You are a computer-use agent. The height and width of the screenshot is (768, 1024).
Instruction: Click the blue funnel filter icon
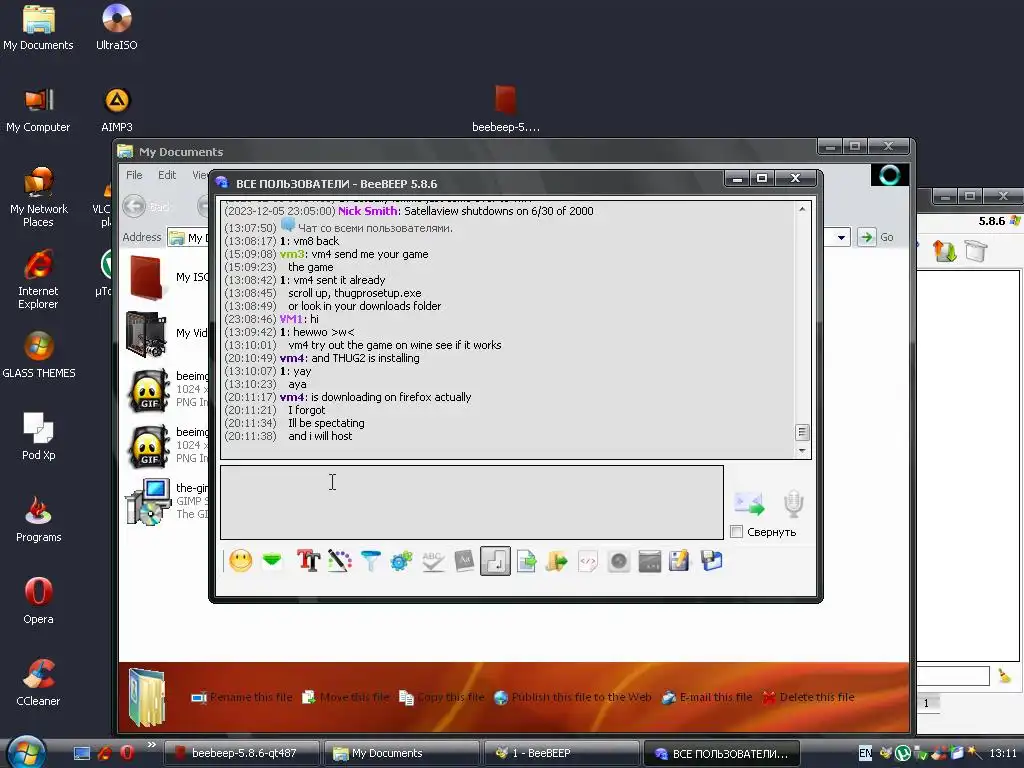370,561
